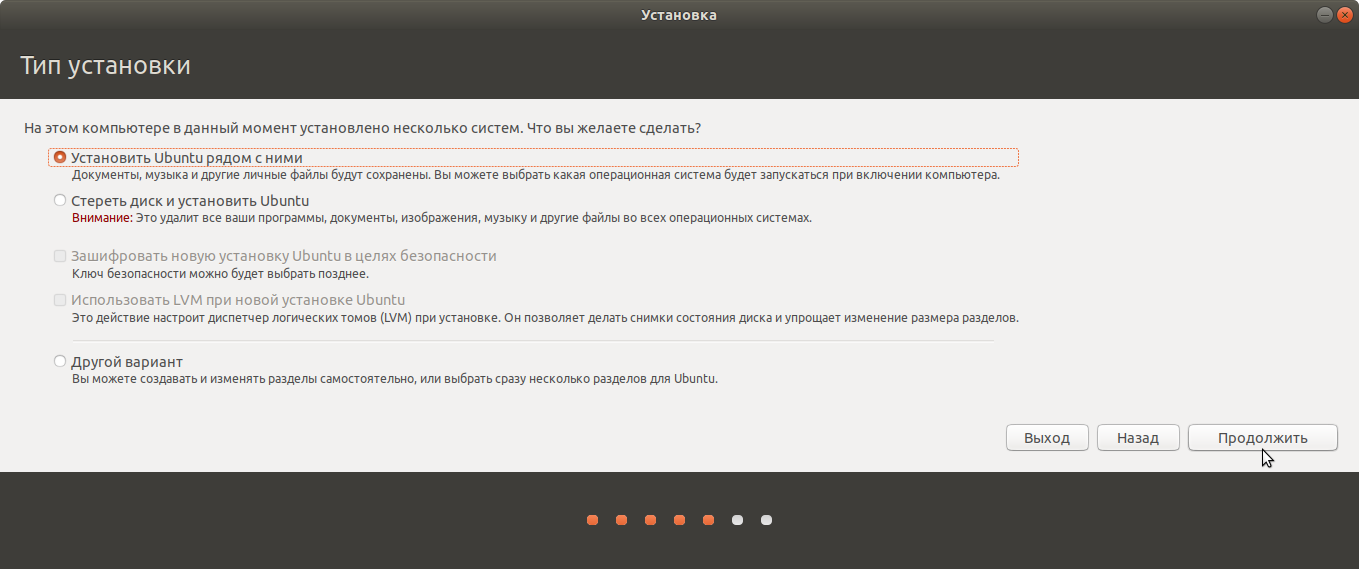Click the "Внимание" warning description text
Viewport: 1359px width, 569px height.
[442, 217]
